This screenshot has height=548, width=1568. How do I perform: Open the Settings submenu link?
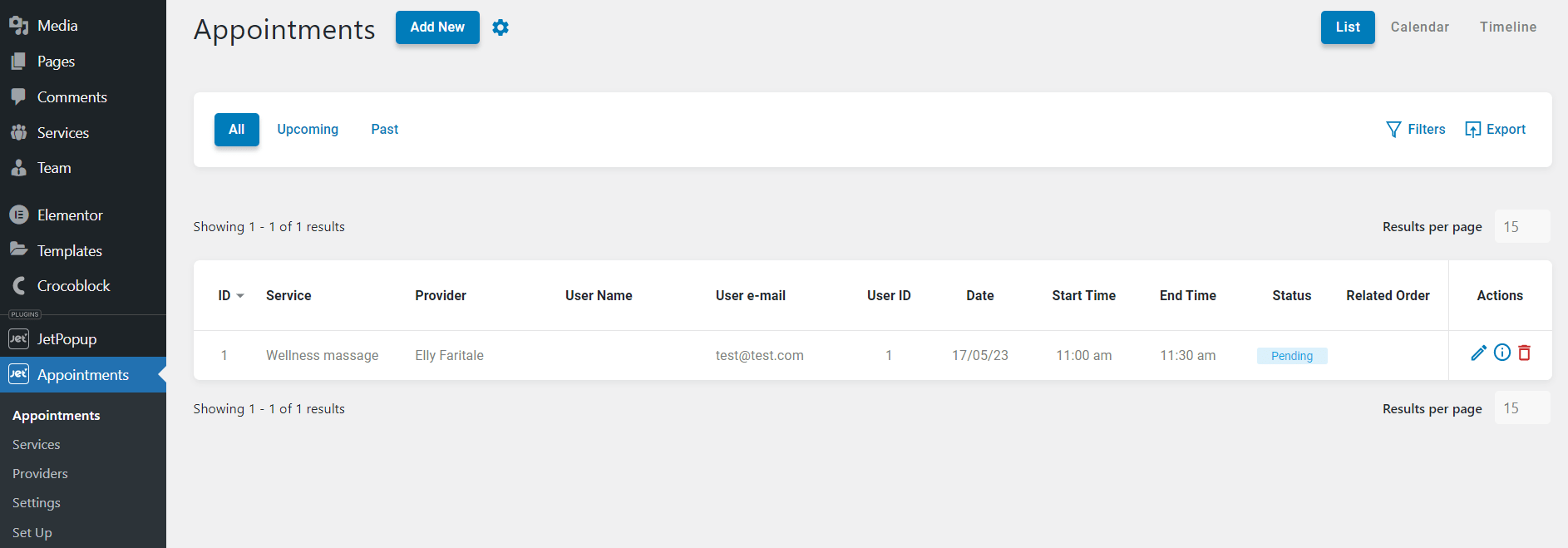(37, 503)
